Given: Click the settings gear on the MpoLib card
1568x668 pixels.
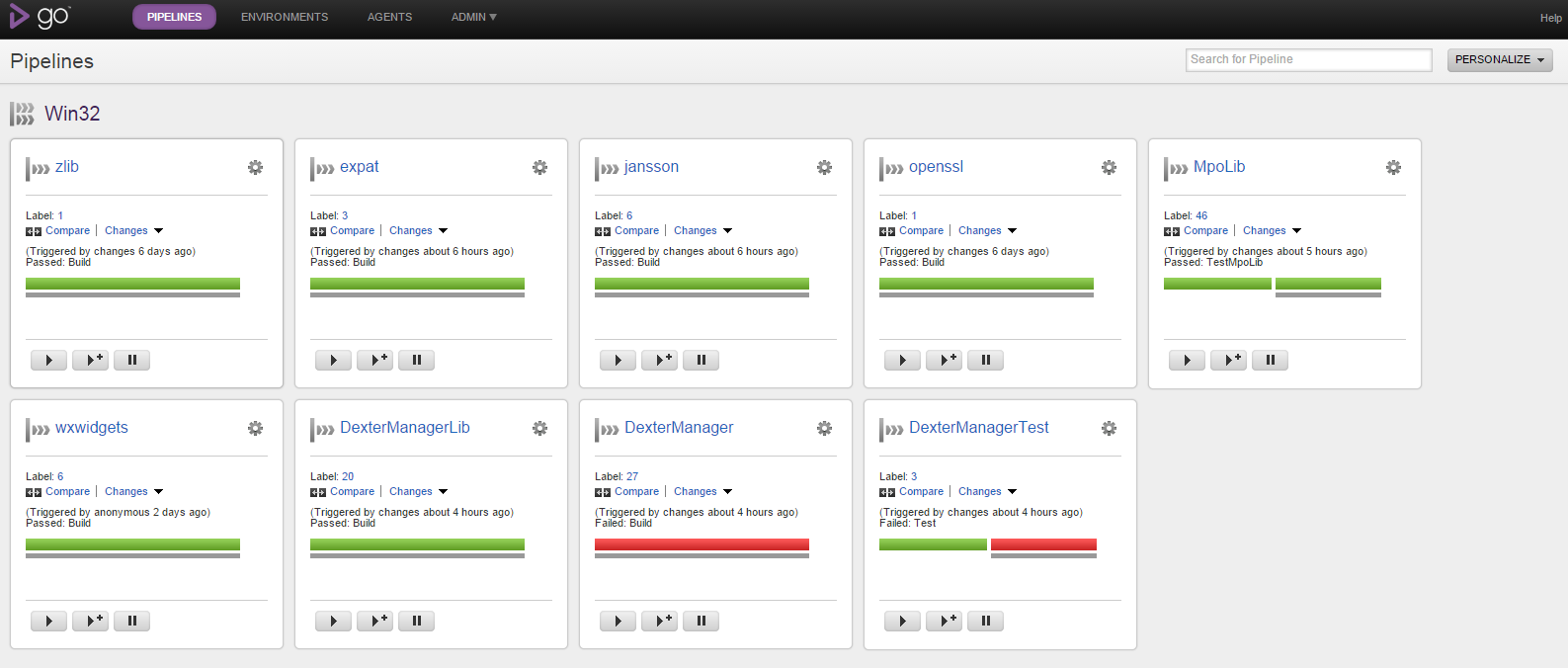Looking at the screenshot, I should click(x=1393, y=168).
